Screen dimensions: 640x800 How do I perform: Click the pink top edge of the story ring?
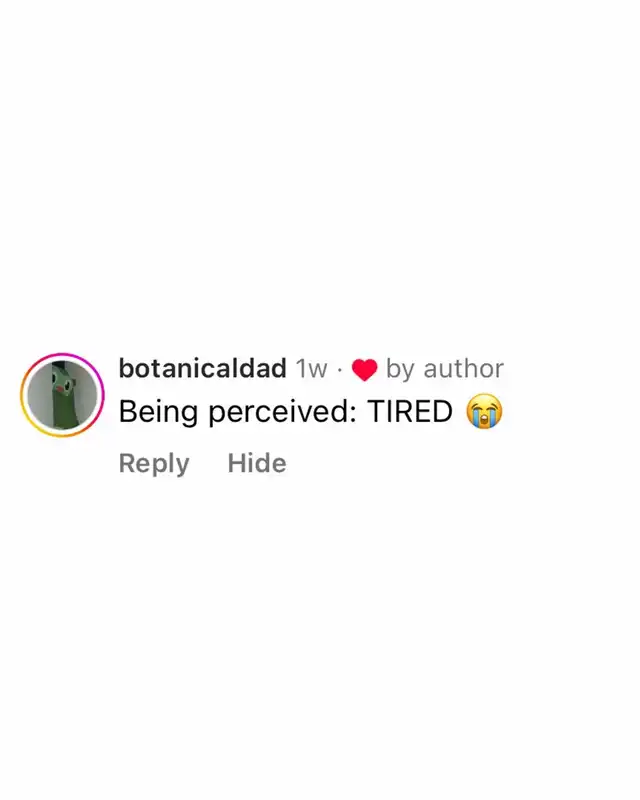click(62, 355)
